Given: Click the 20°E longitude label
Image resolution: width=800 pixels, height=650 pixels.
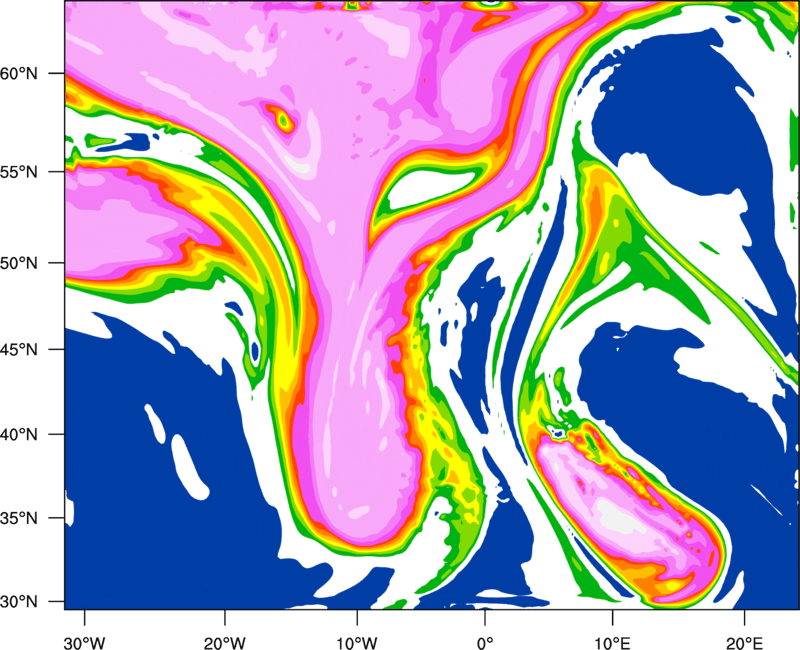Looking at the screenshot, I should [x=744, y=643].
